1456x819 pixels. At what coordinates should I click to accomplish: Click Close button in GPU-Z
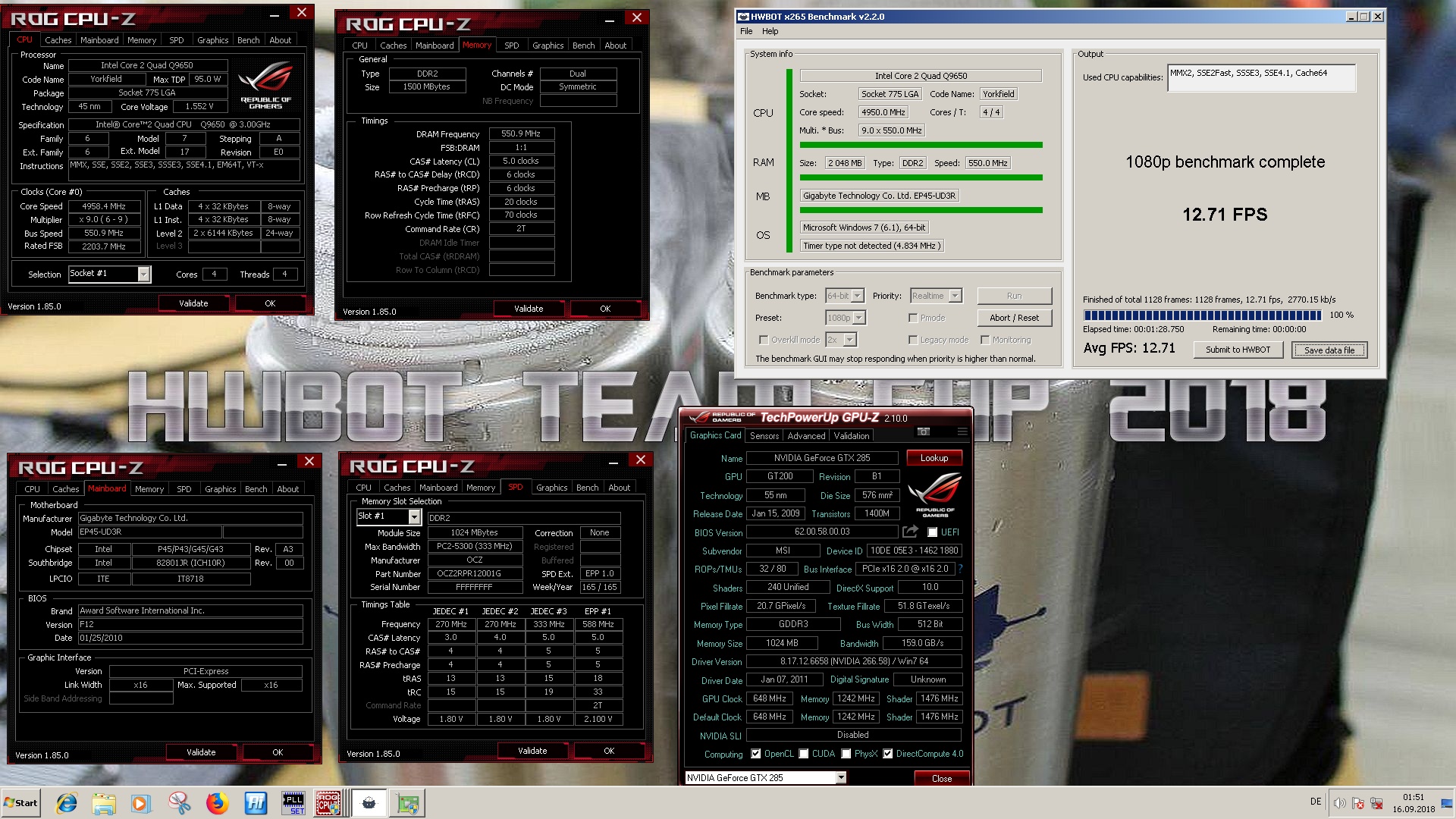pos(941,778)
